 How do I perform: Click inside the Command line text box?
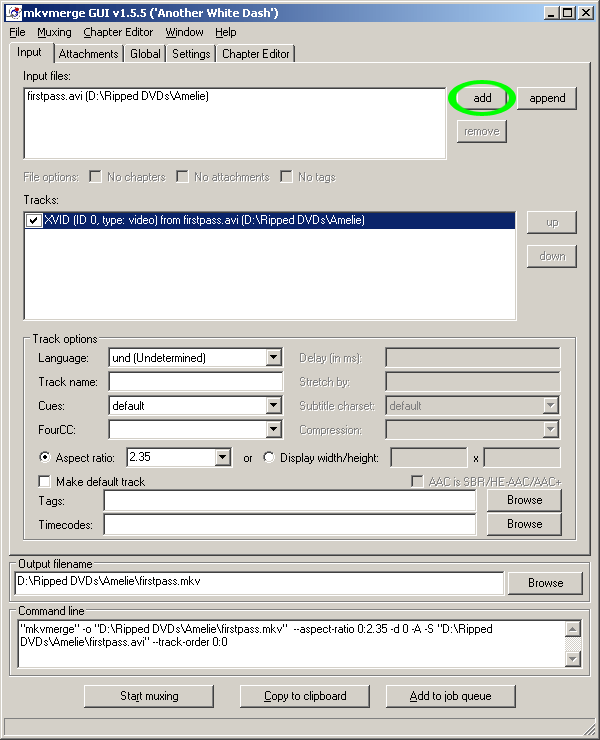point(291,644)
